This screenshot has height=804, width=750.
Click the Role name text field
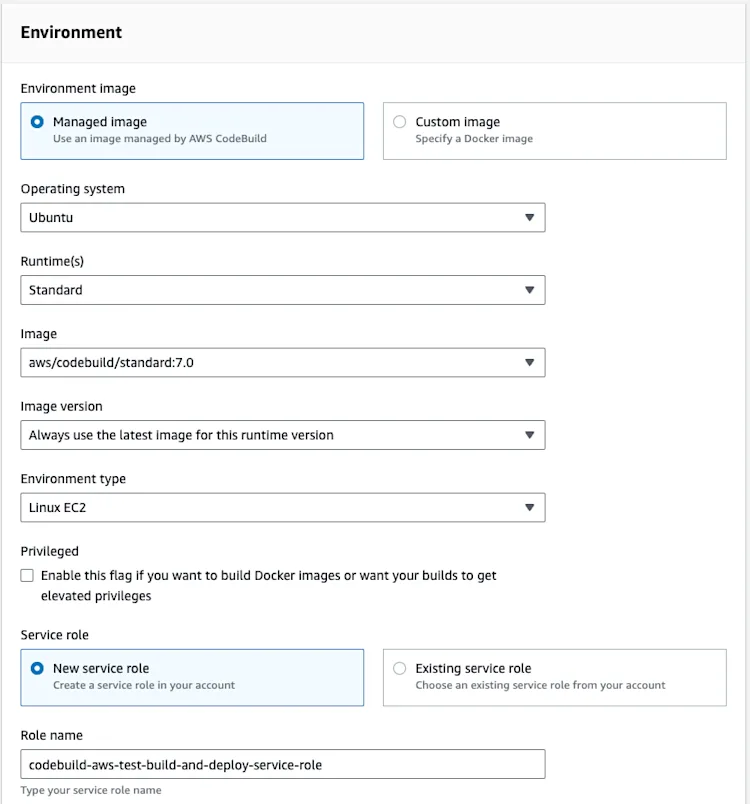tap(282, 765)
